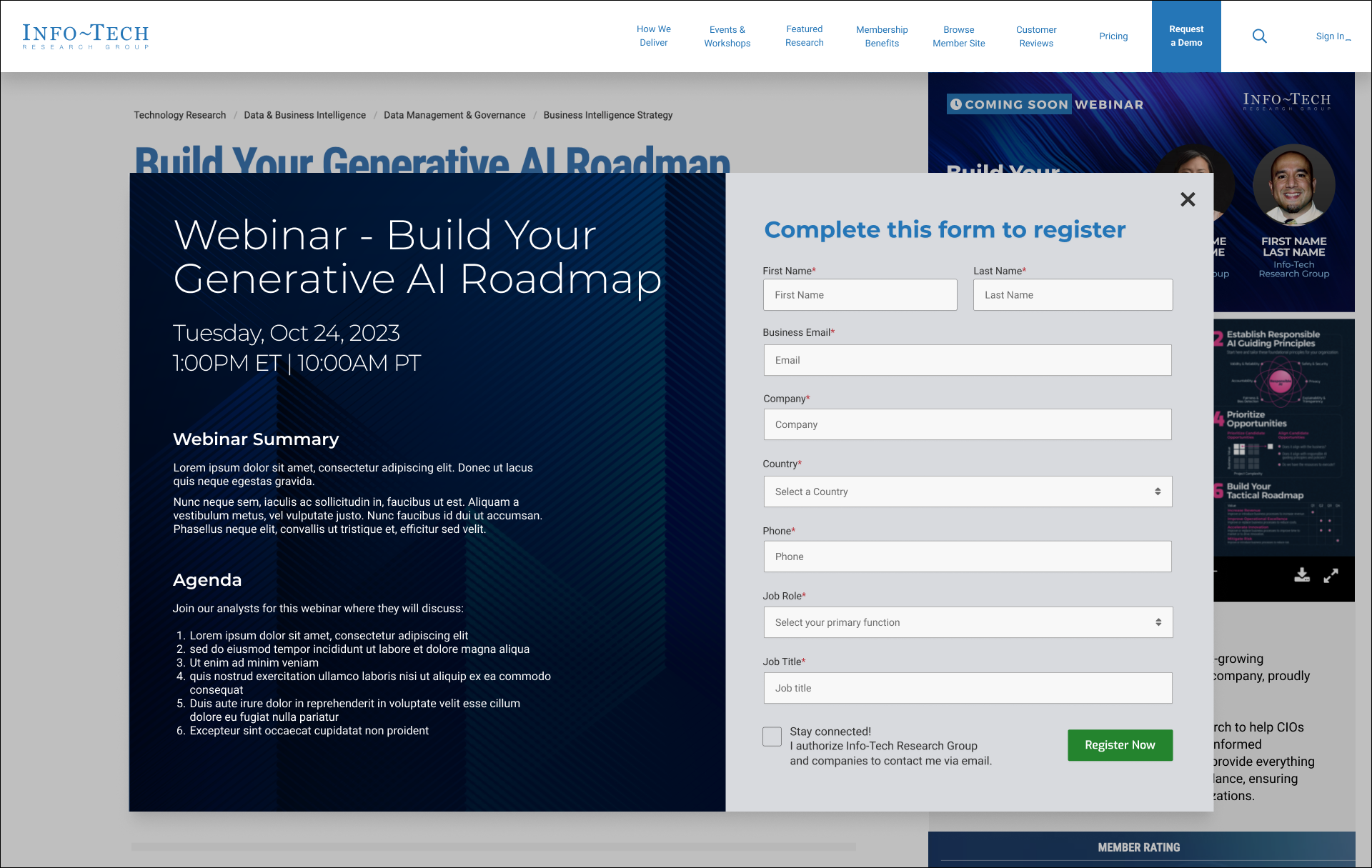Click the search magnifier icon in header
Viewport: 1372px width, 868px height.
[1259, 36]
